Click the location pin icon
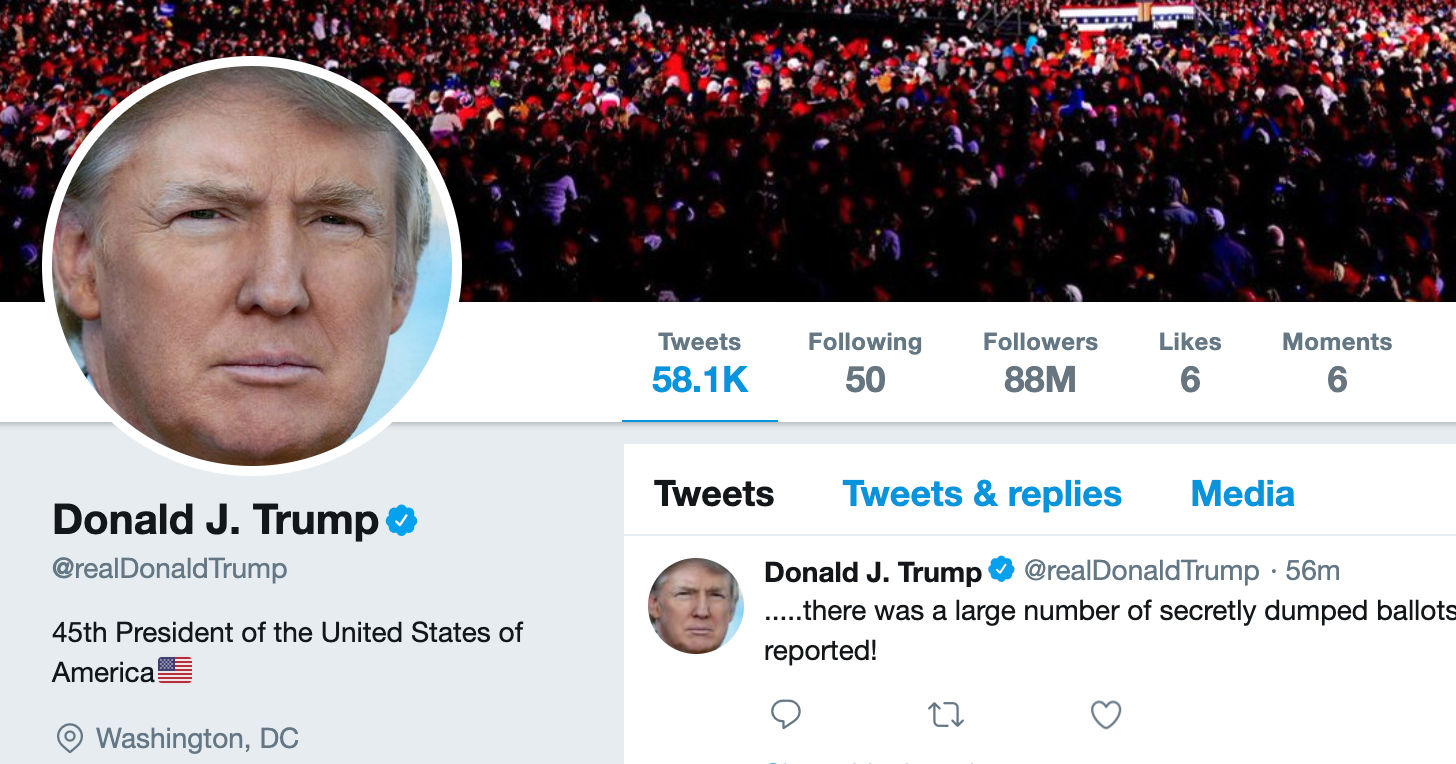 (x=69, y=739)
